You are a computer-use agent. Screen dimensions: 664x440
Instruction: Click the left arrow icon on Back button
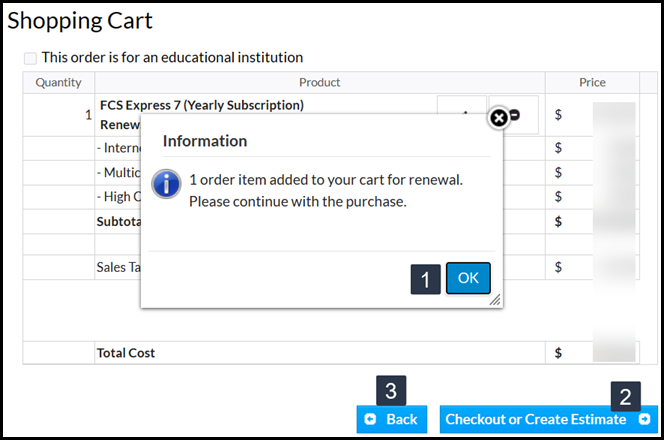371,419
